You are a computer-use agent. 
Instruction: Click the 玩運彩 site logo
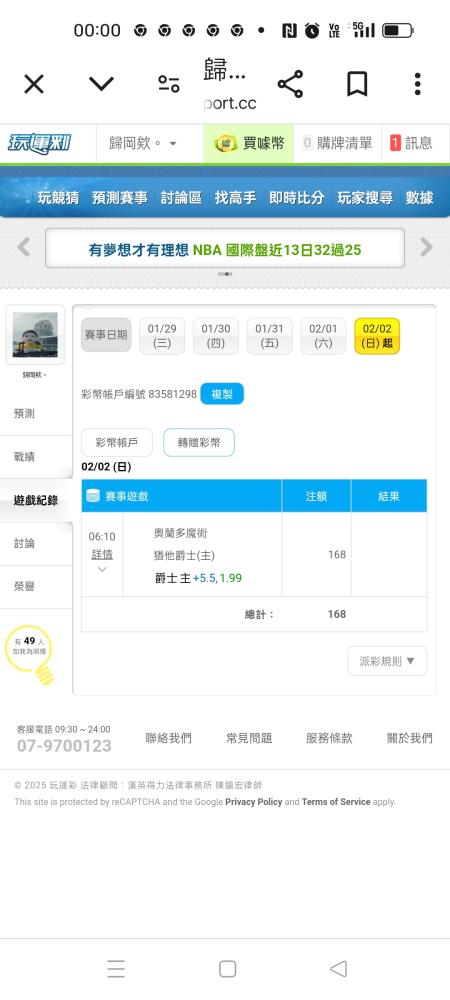(40, 143)
